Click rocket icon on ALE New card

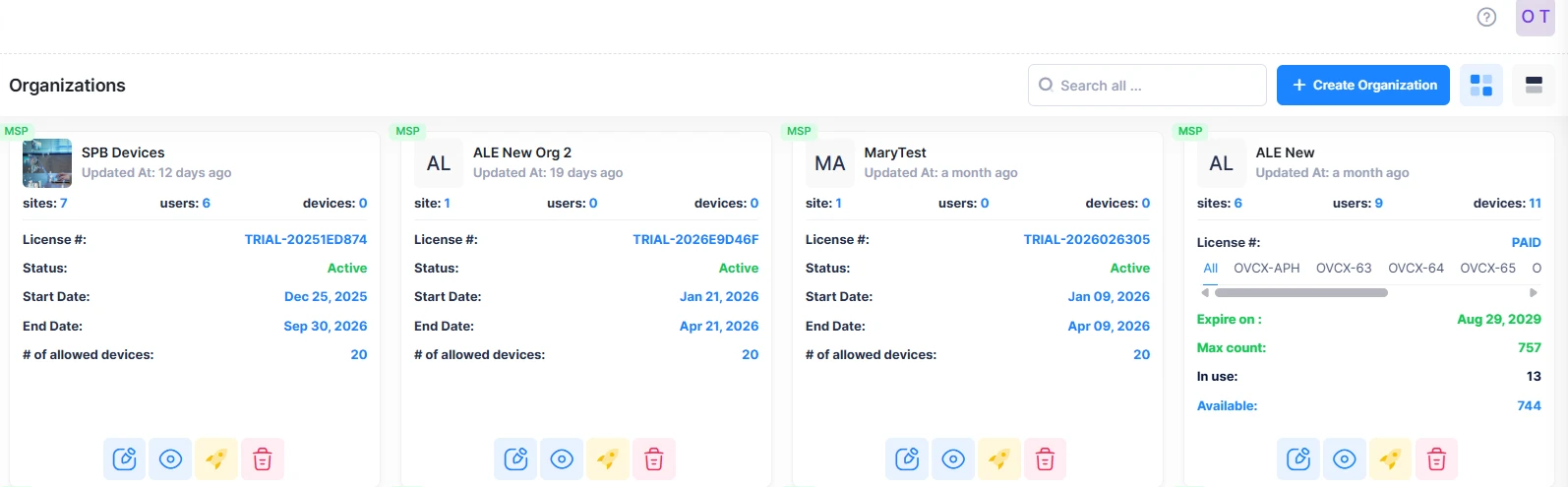click(x=1390, y=459)
